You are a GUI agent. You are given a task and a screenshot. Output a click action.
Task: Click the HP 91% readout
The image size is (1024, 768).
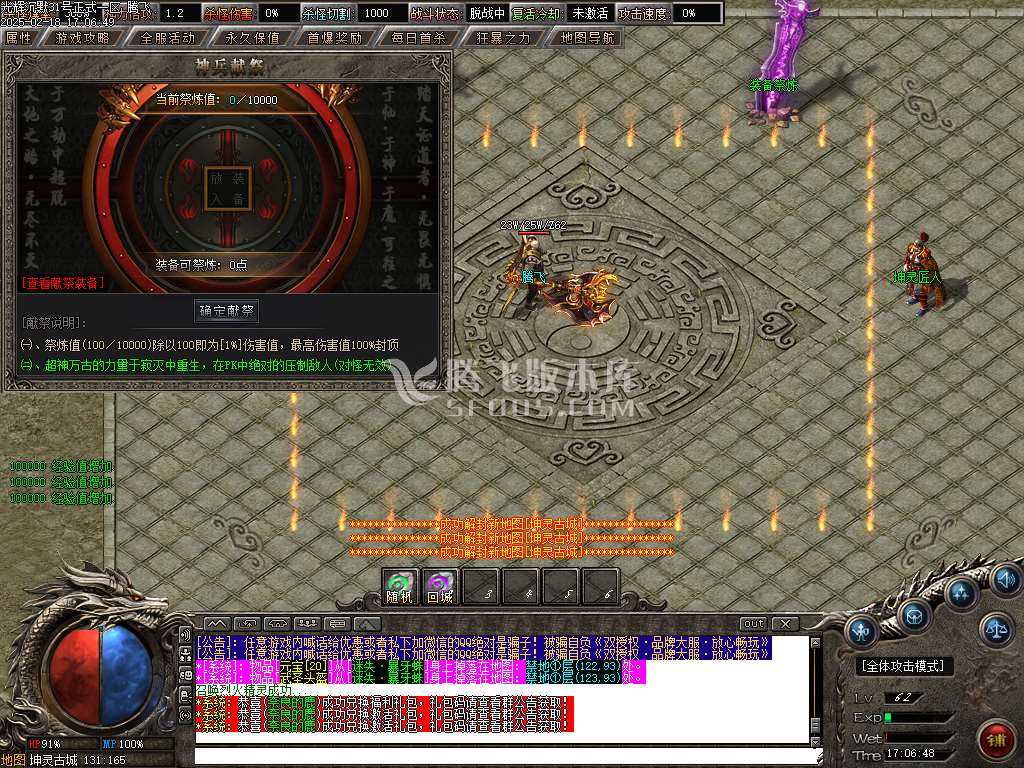[45, 744]
